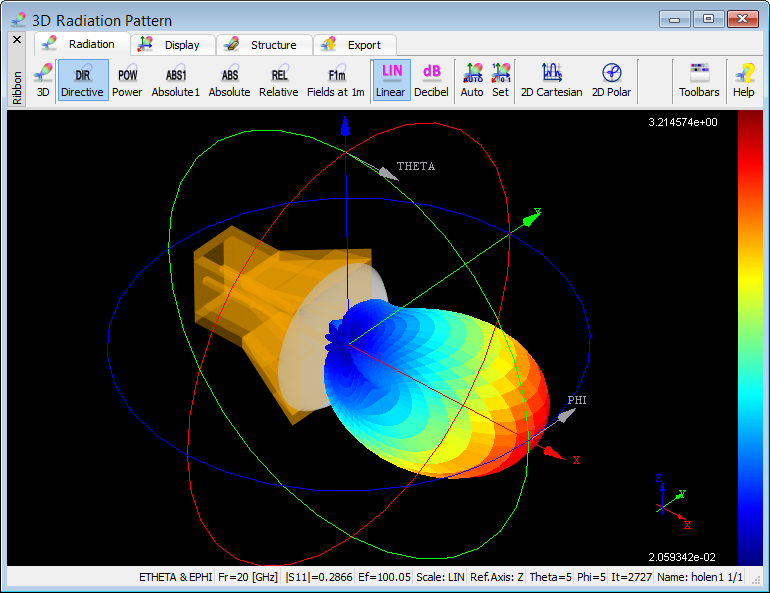Toggle Decibel scale mode
The height and width of the screenshot is (593, 770).
[431, 81]
